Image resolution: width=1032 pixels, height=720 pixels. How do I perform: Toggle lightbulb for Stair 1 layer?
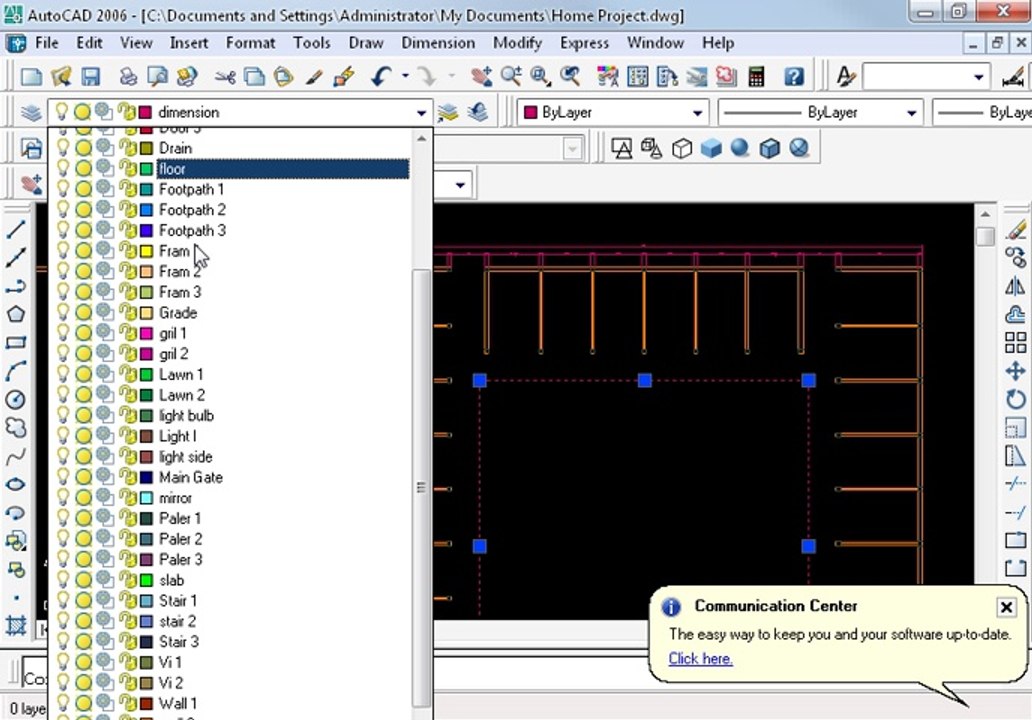(62, 601)
